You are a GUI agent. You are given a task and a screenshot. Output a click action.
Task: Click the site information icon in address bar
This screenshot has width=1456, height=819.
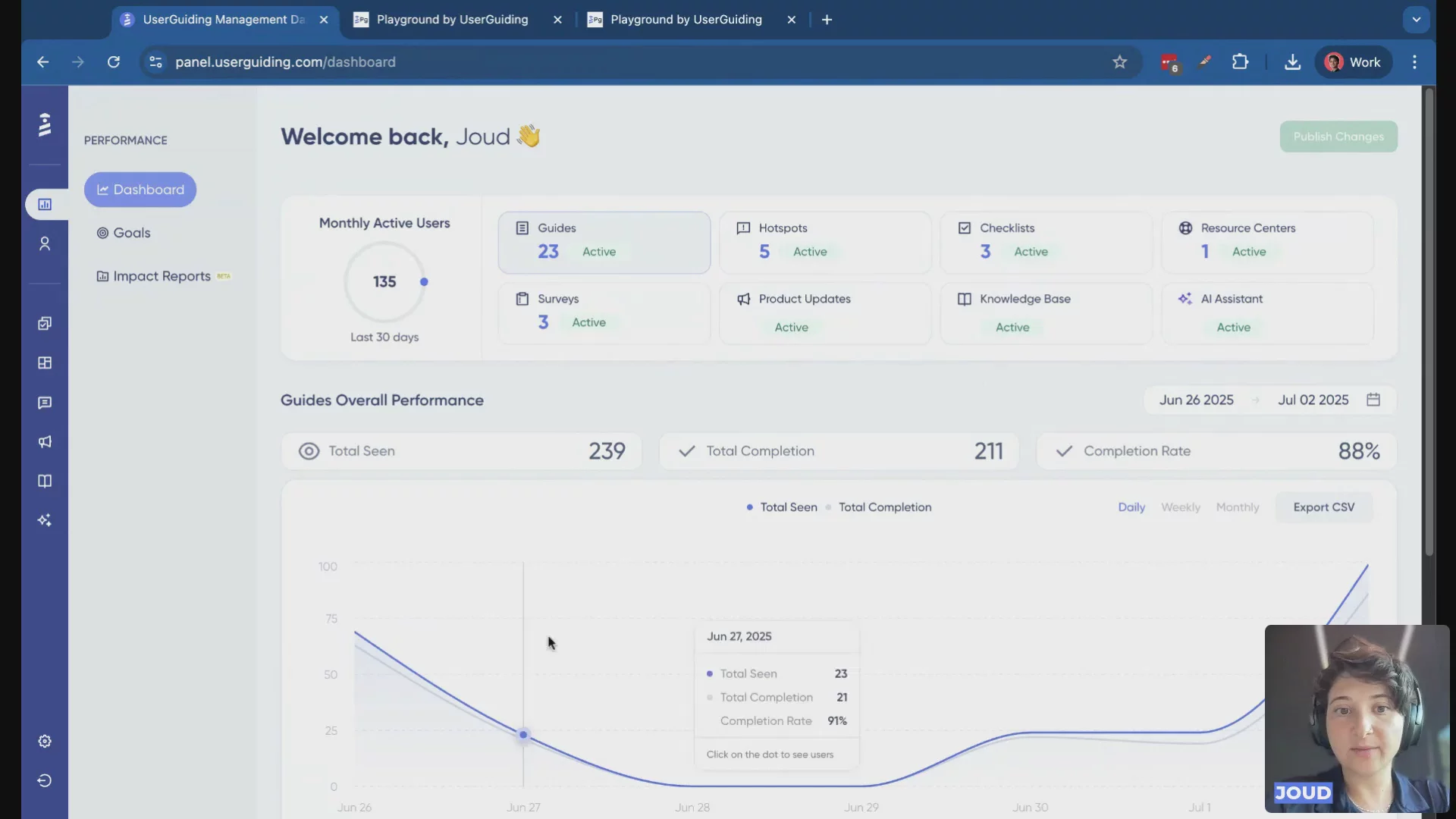click(x=155, y=62)
